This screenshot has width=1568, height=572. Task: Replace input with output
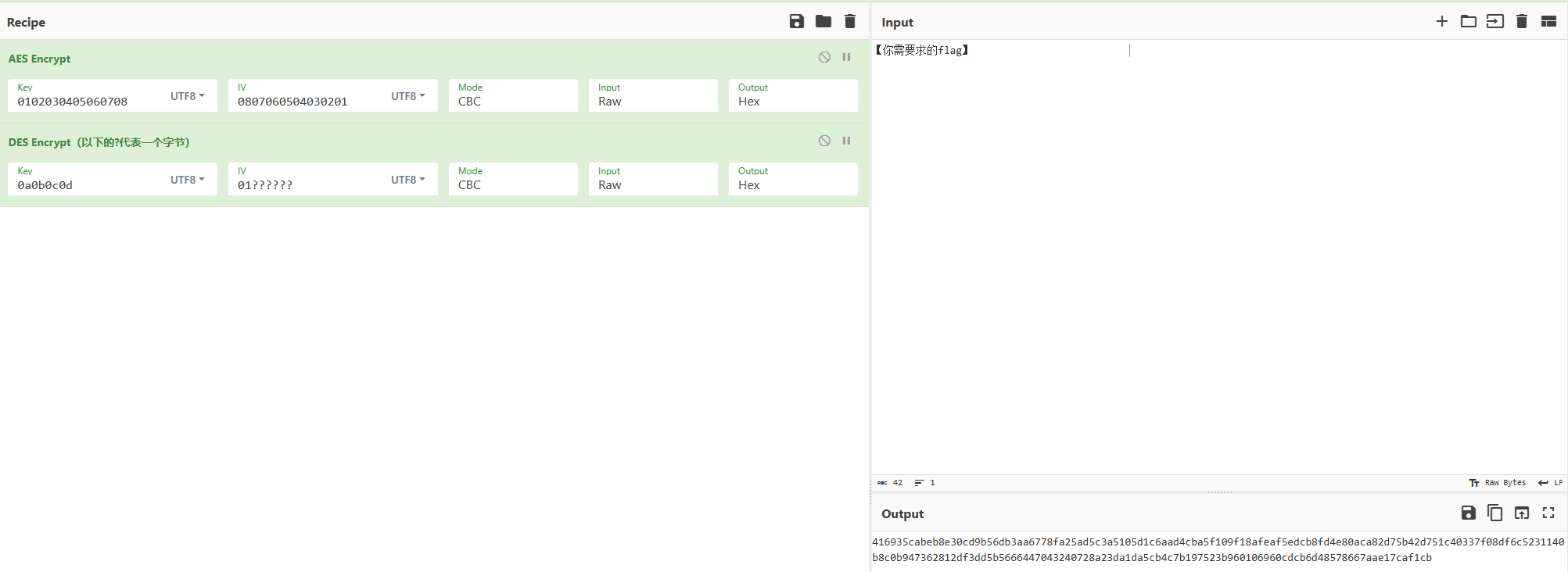click(1521, 513)
